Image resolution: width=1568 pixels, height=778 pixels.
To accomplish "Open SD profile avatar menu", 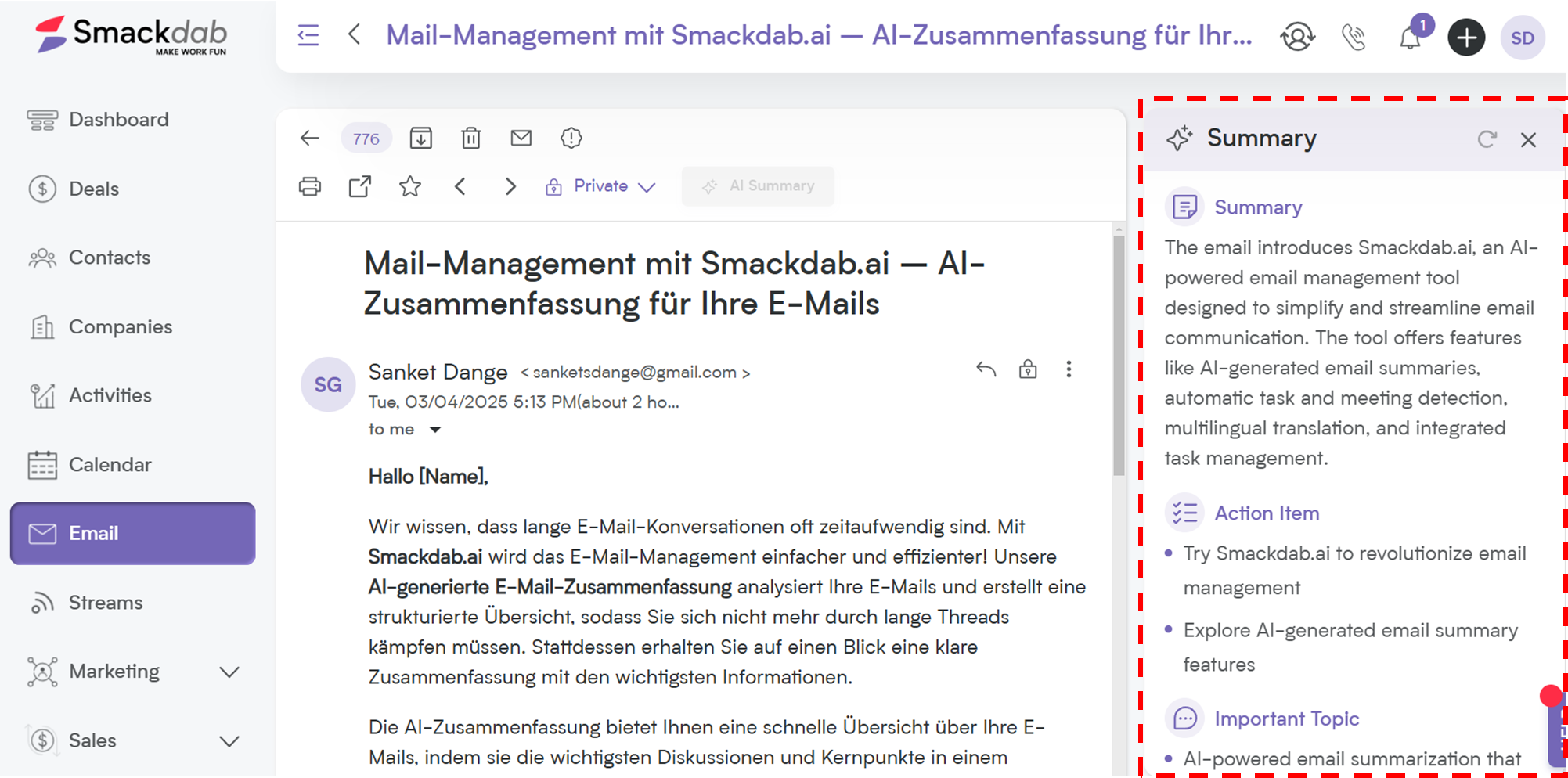I will (1523, 38).
